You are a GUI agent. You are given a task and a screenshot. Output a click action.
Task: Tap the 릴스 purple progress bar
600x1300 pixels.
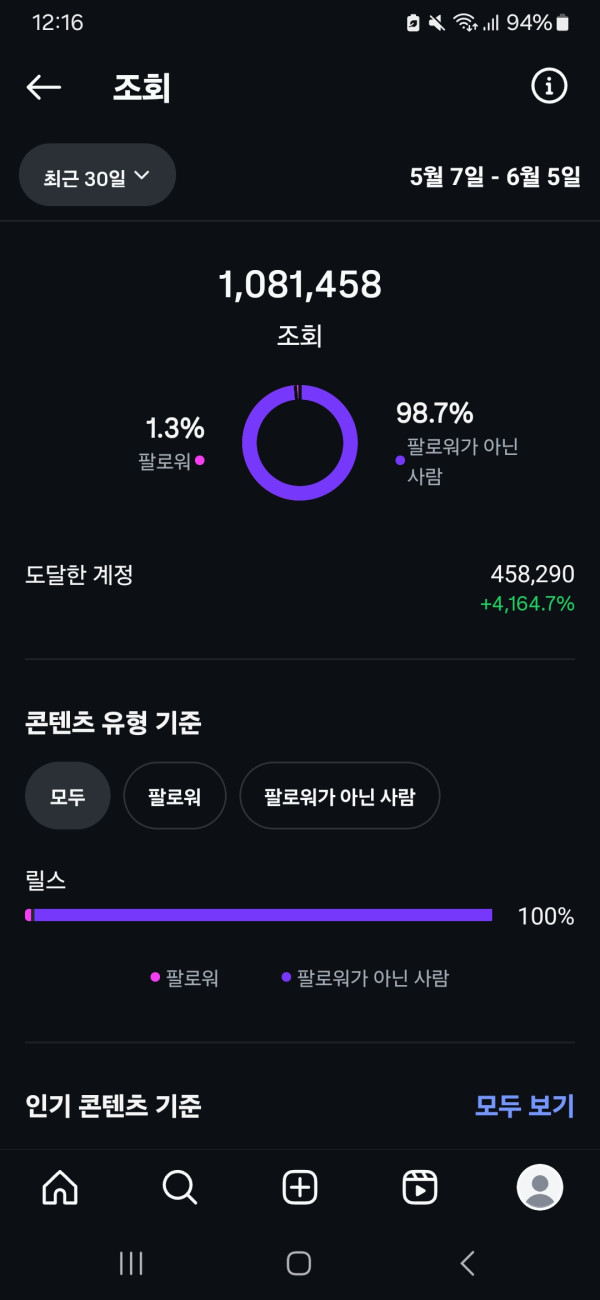click(x=260, y=915)
